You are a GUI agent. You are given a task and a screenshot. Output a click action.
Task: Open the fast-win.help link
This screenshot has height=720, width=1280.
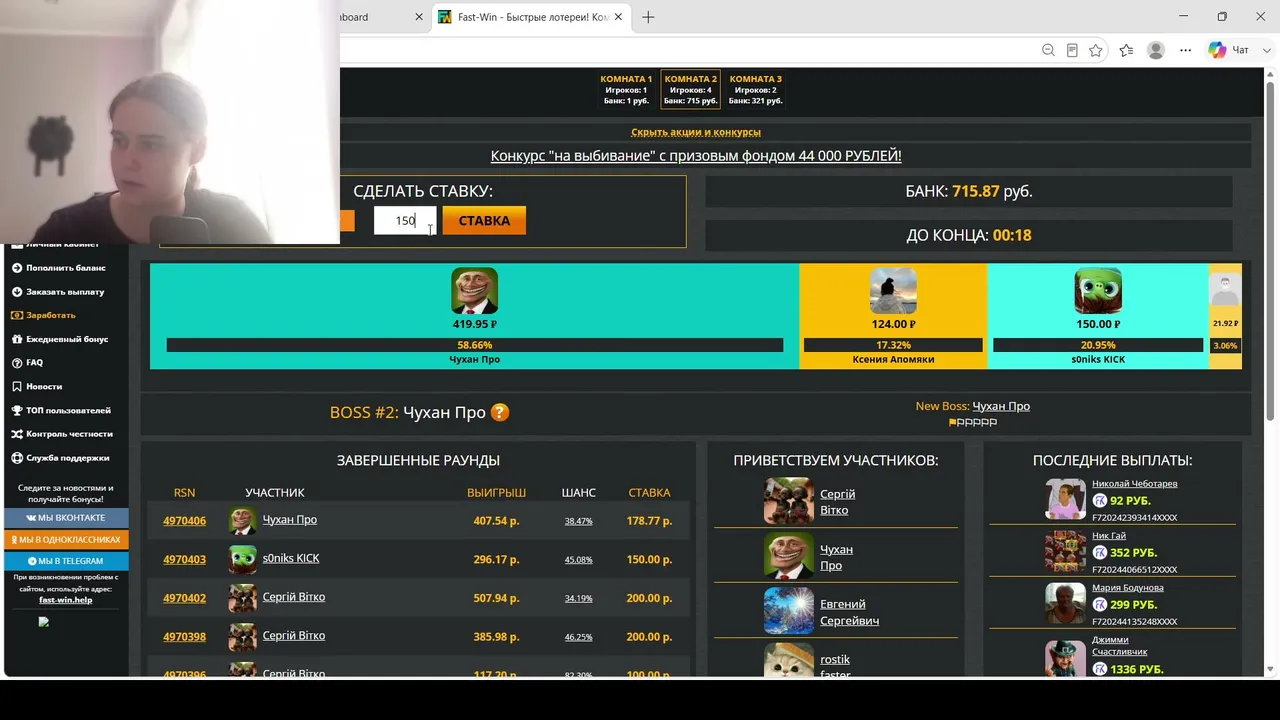tap(66, 600)
